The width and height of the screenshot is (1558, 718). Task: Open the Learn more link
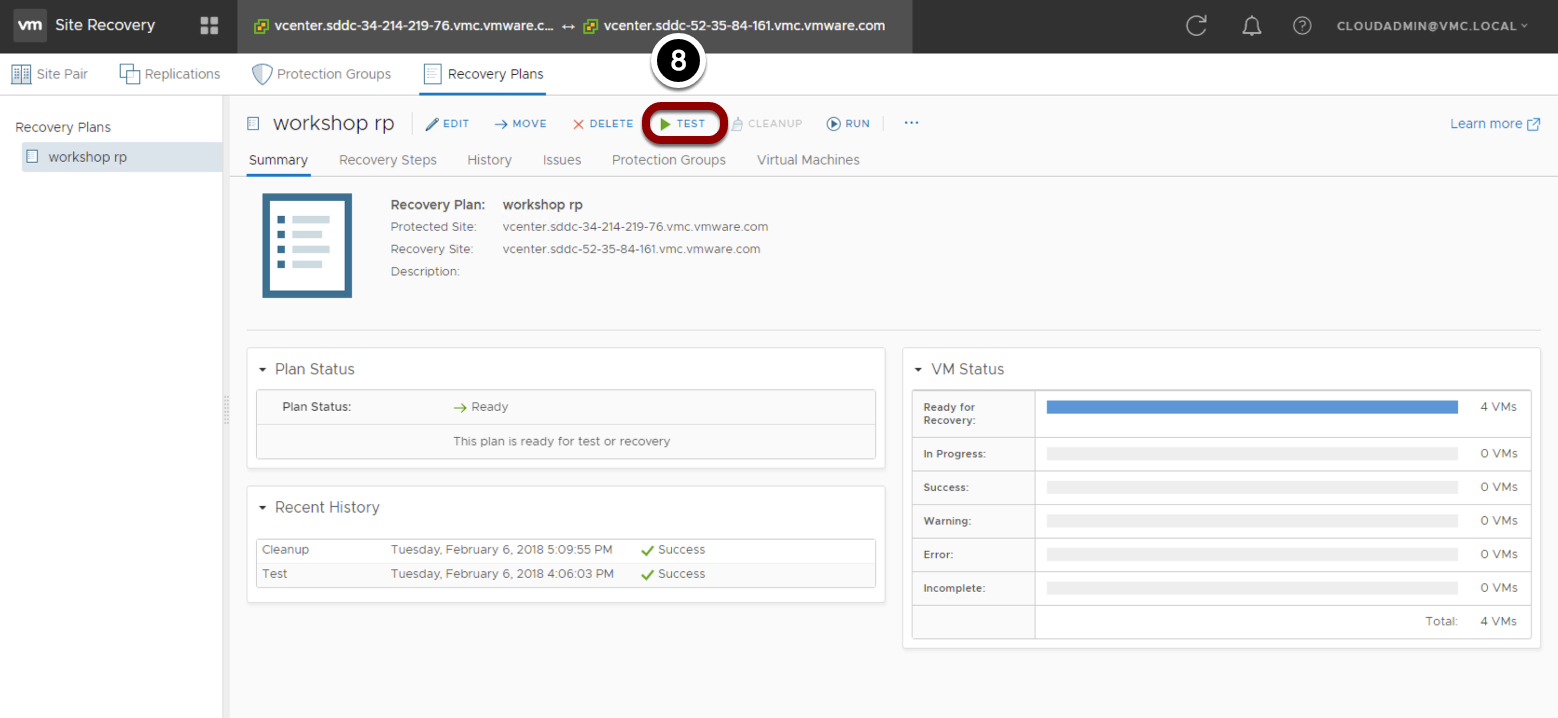[1495, 124]
